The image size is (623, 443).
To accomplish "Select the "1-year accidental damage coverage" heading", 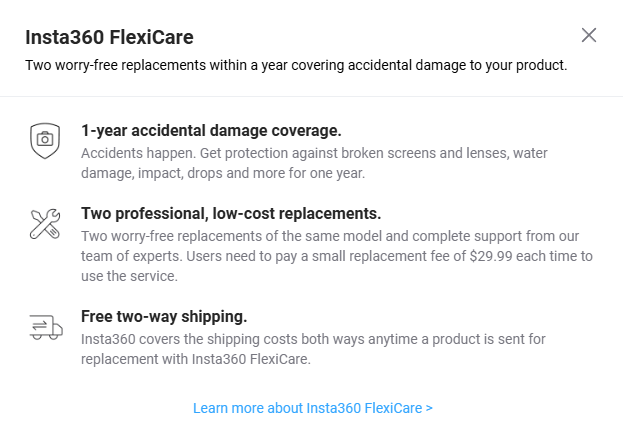I will click(211, 131).
